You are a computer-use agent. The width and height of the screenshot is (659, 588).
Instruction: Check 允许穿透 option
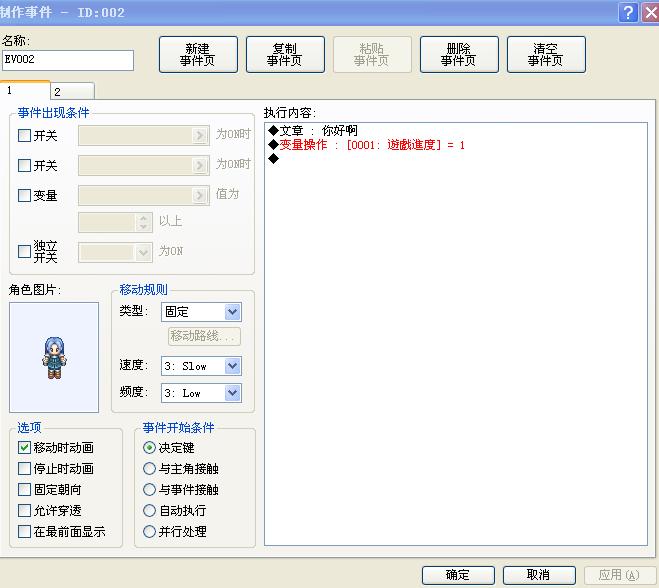point(24,511)
